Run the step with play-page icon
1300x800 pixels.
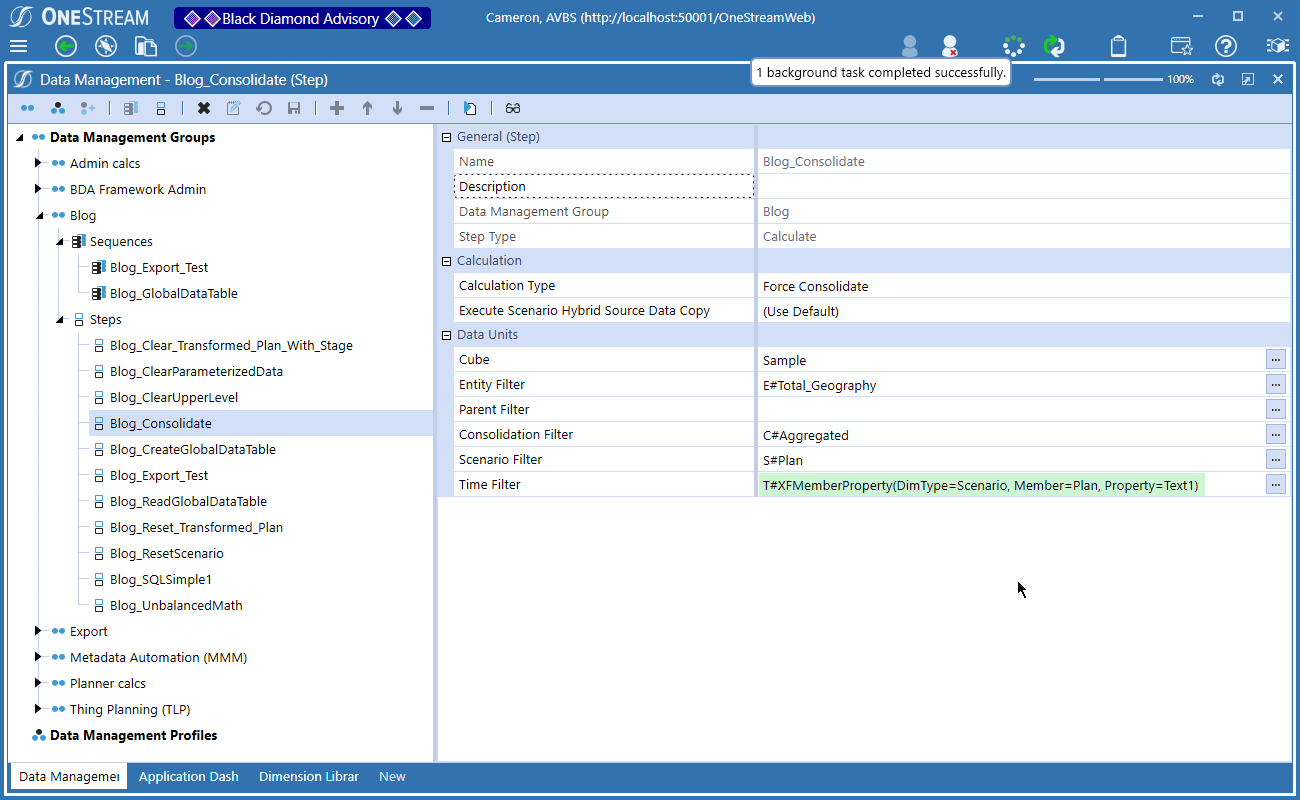point(470,108)
